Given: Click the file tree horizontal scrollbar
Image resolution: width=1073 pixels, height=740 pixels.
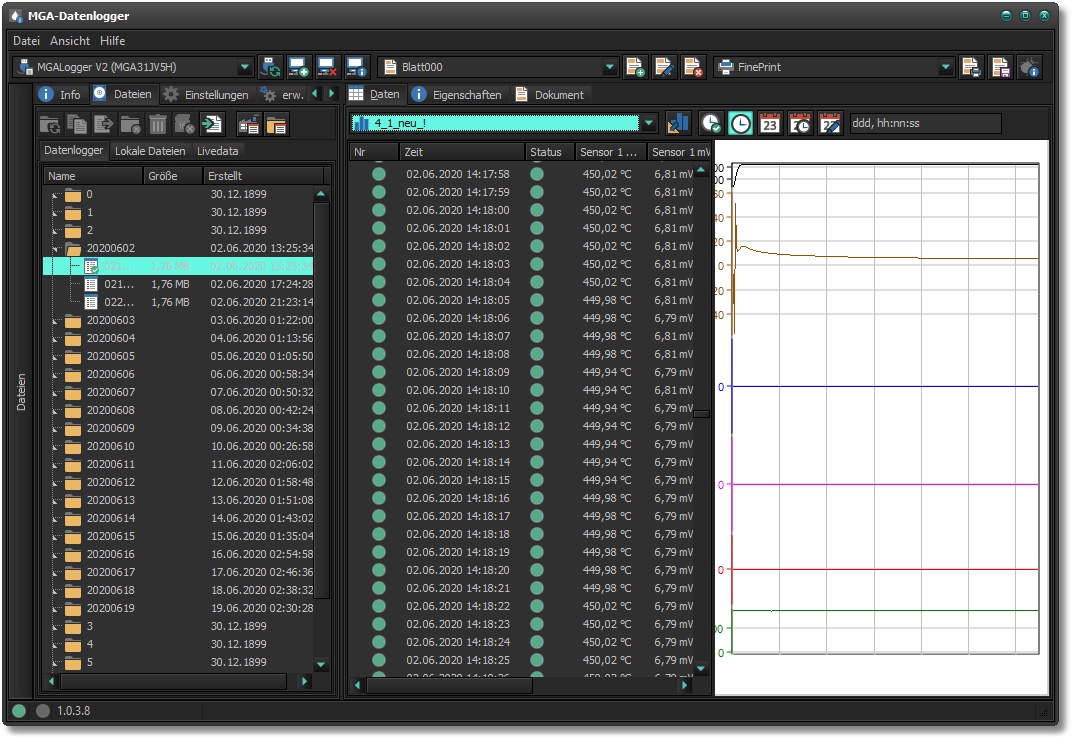Looking at the screenshot, I should [x=173, y=682].
